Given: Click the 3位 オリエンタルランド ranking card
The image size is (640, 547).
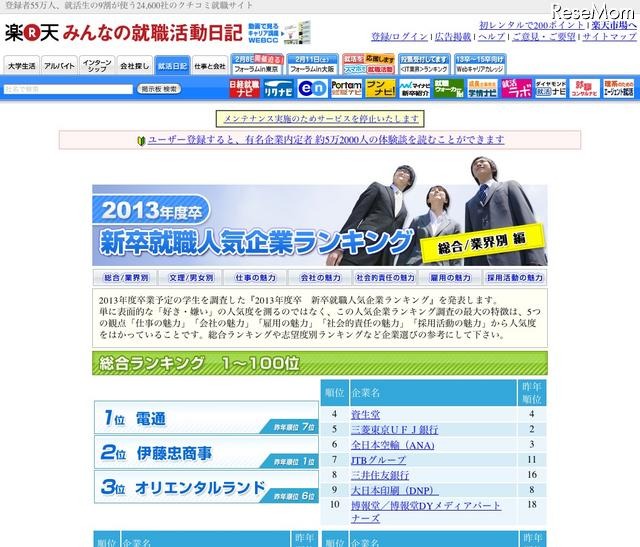Looking at the screenshot, I should (x=206, y=487).
